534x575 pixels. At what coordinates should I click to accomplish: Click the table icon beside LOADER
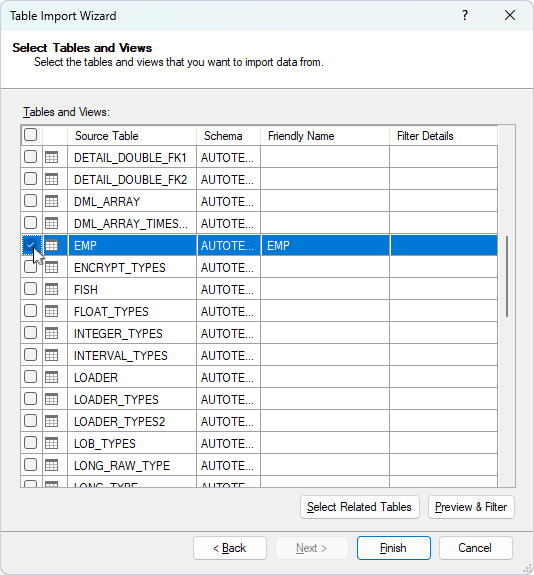tap(51, 377)
